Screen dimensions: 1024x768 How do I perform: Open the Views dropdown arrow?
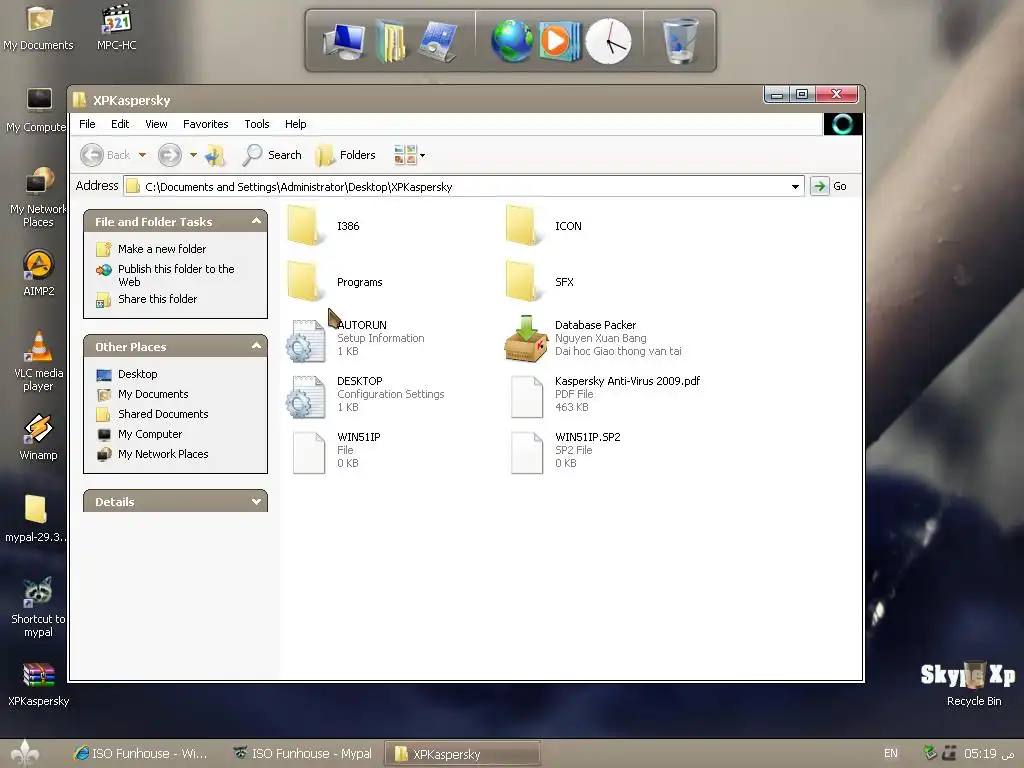(423, 155)
